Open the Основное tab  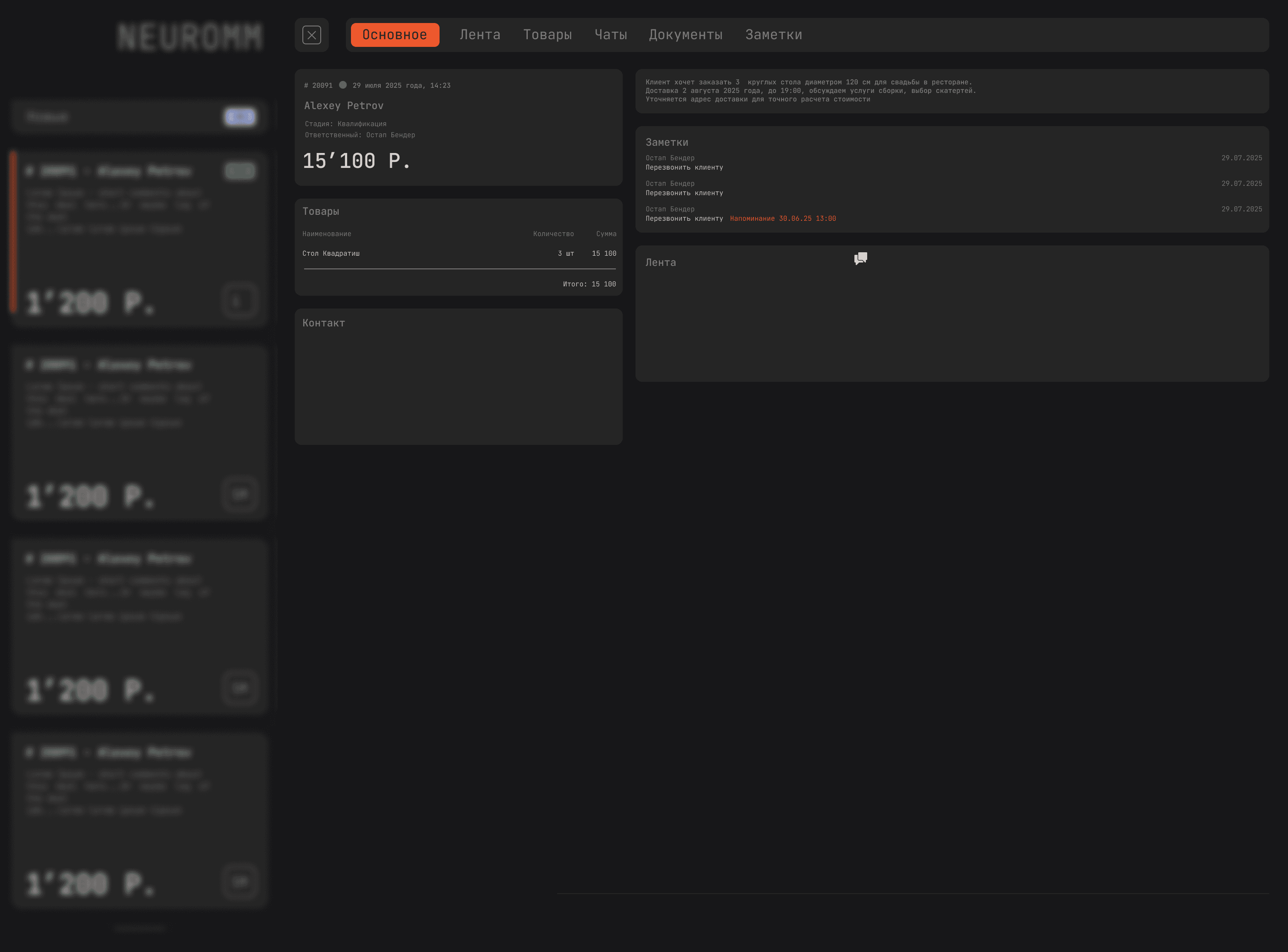click(394, 35)
